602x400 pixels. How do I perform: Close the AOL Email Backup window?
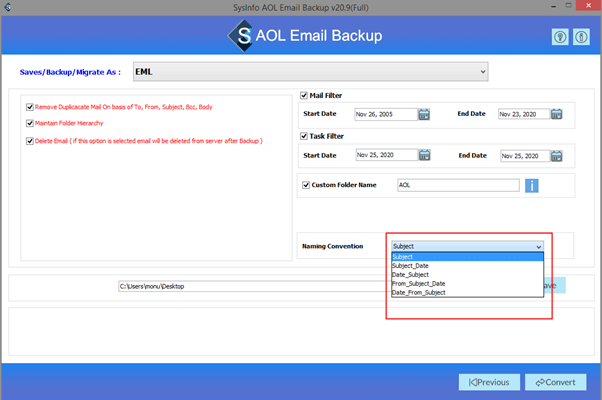coord(588,6)
